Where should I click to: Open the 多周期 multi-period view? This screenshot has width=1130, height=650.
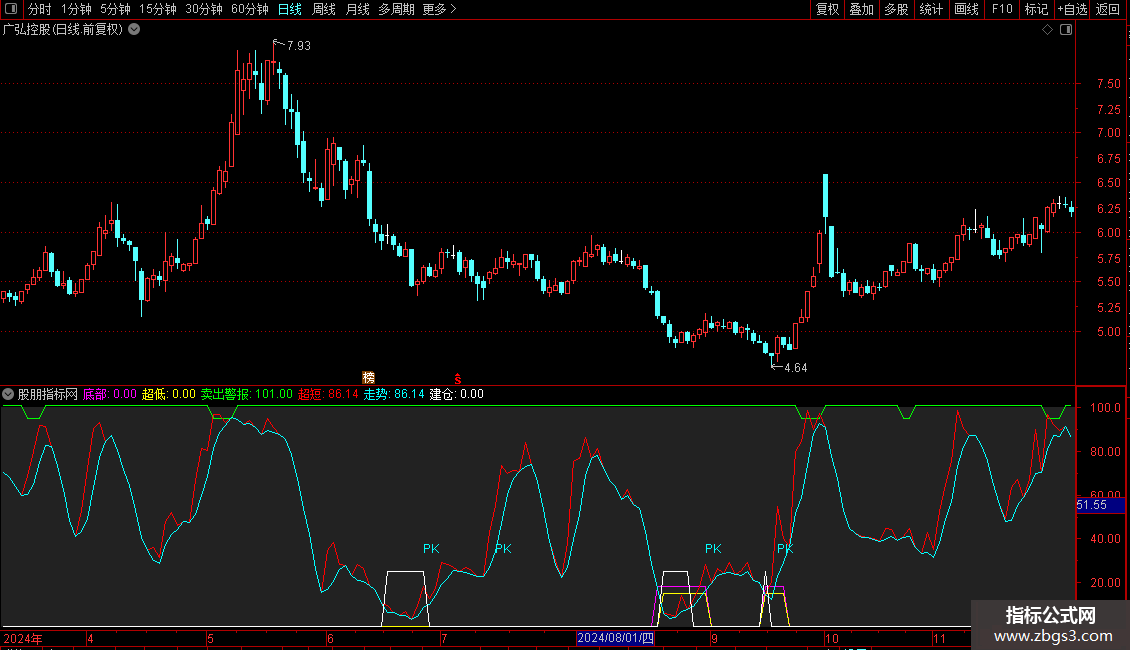396,9
